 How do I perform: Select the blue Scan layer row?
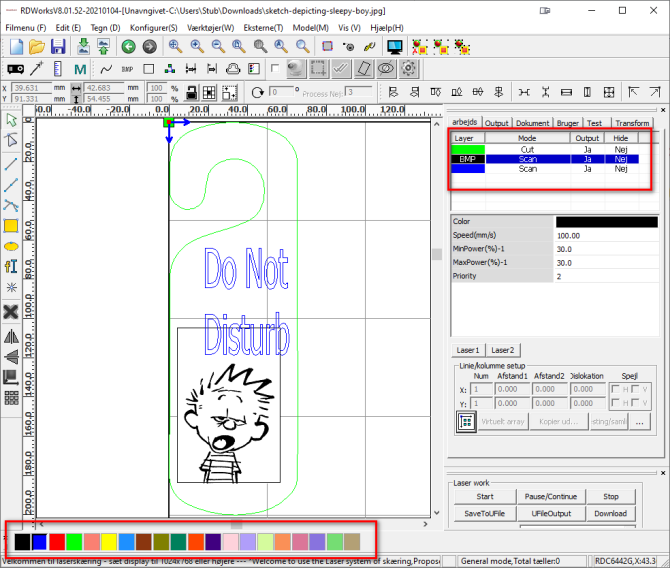pyautogui.click(x=545, y=169)
